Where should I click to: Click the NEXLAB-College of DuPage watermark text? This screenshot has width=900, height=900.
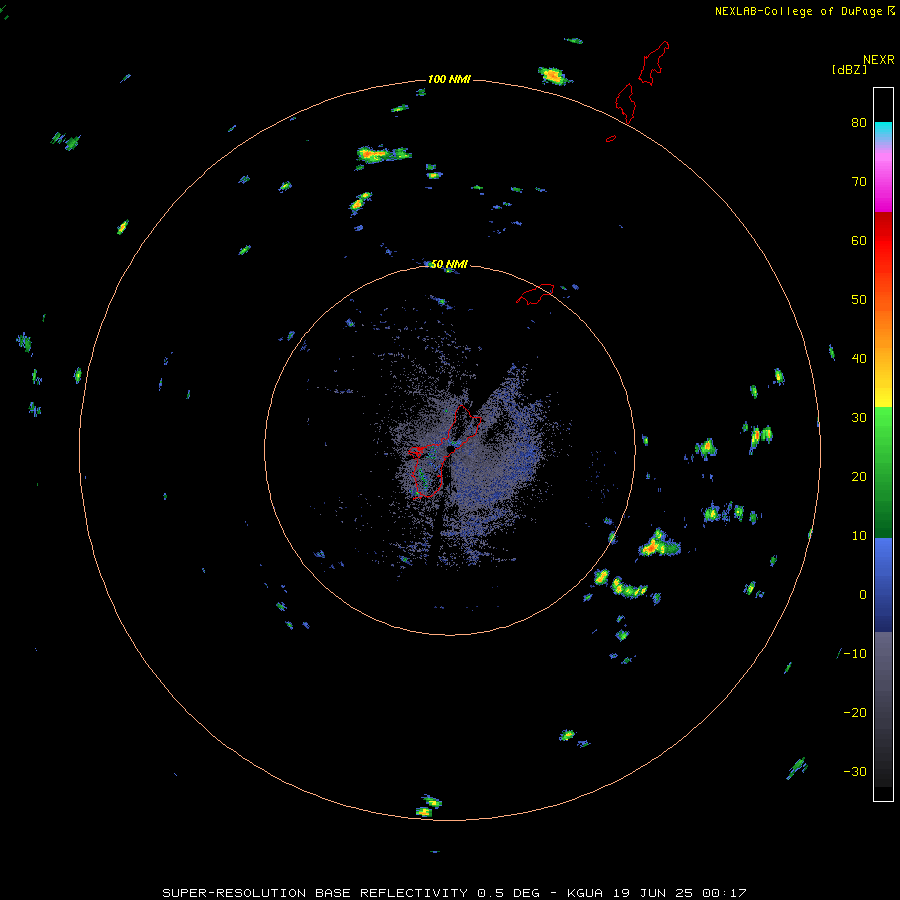click(x=805, y=11)
